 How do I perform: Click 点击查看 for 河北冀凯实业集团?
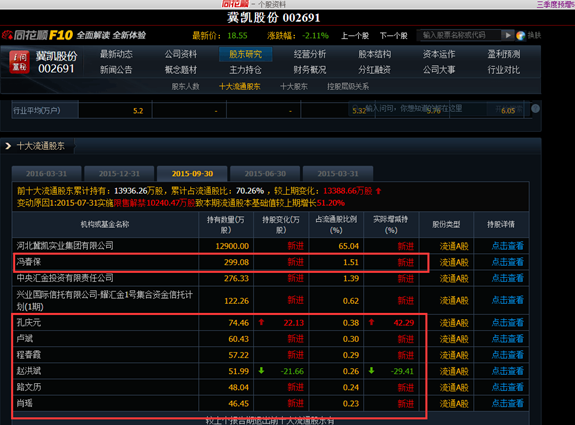click(508, 246)
